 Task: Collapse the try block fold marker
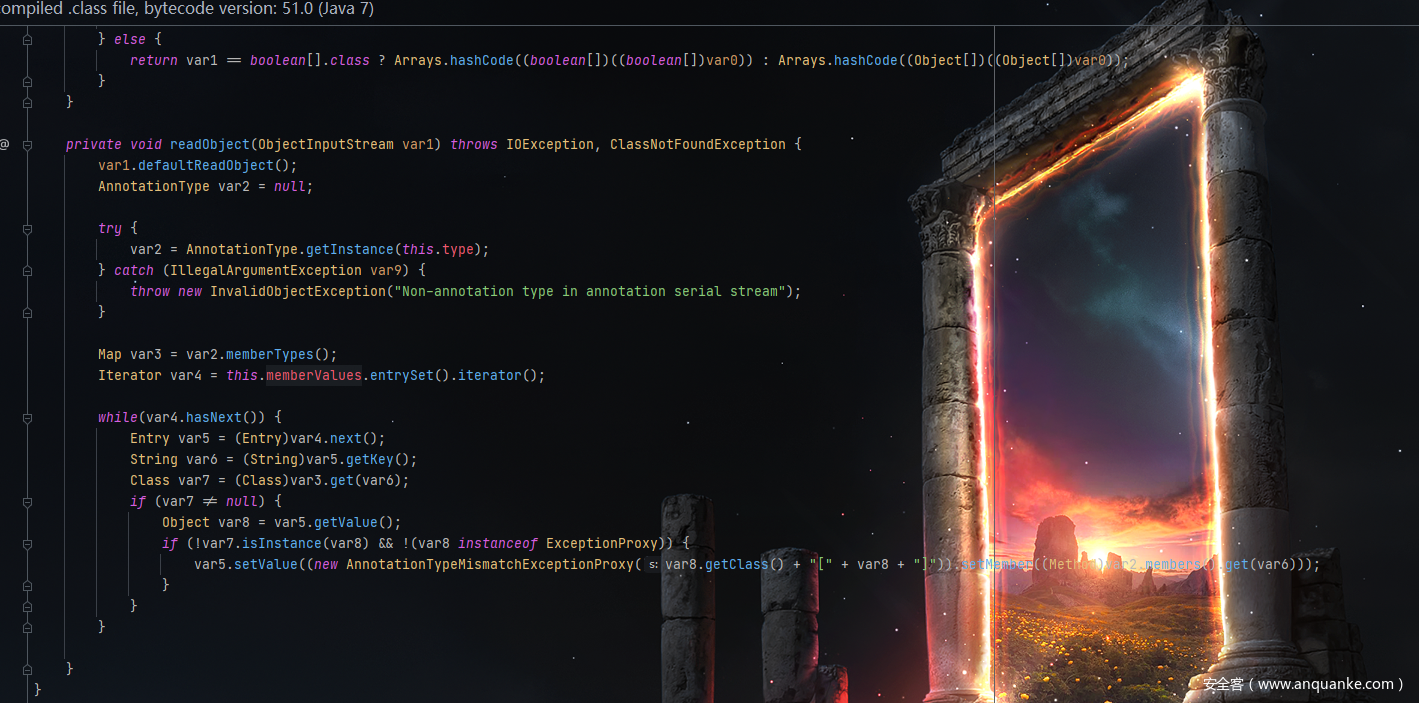pyautogui.click(x=27, y=228)
